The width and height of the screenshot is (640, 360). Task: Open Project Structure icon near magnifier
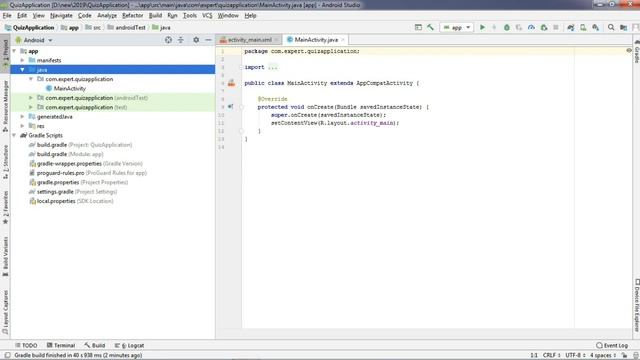(623, 27)
